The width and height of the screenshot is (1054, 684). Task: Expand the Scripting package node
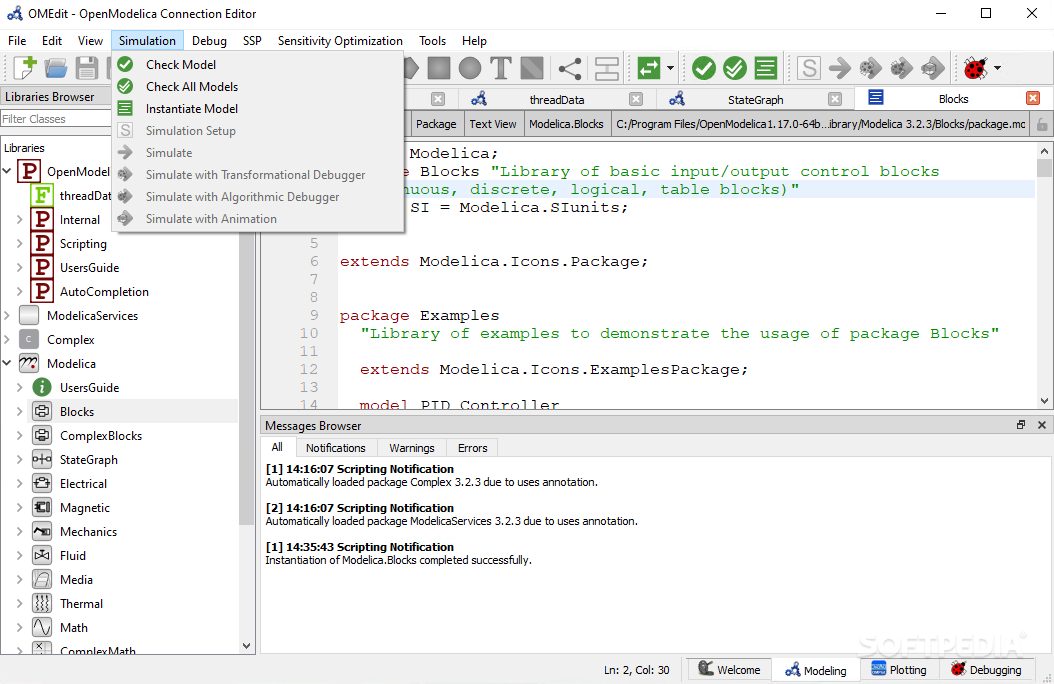click(19, 244)
